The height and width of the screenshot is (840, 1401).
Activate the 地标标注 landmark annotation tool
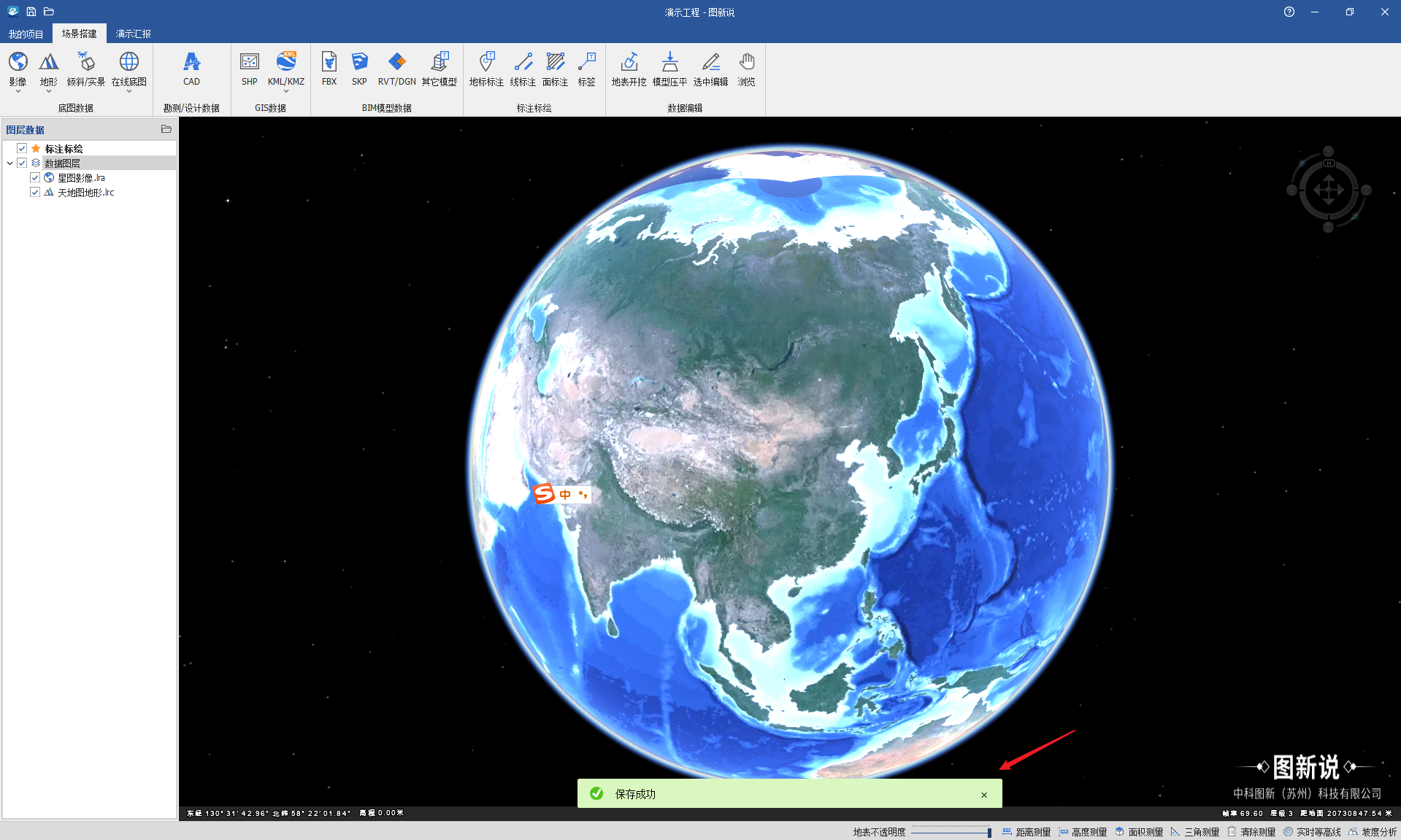(486, 63)
